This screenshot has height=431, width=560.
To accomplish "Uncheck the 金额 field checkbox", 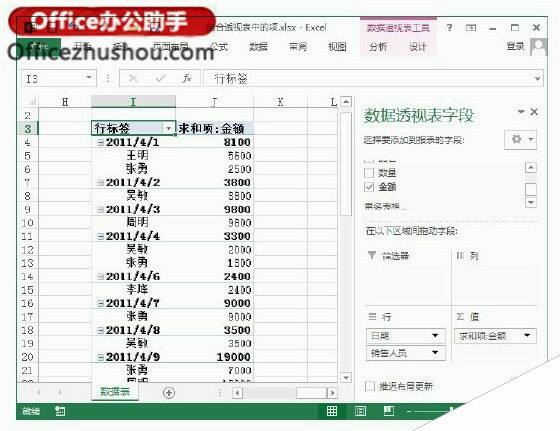I will click(369, 187).
